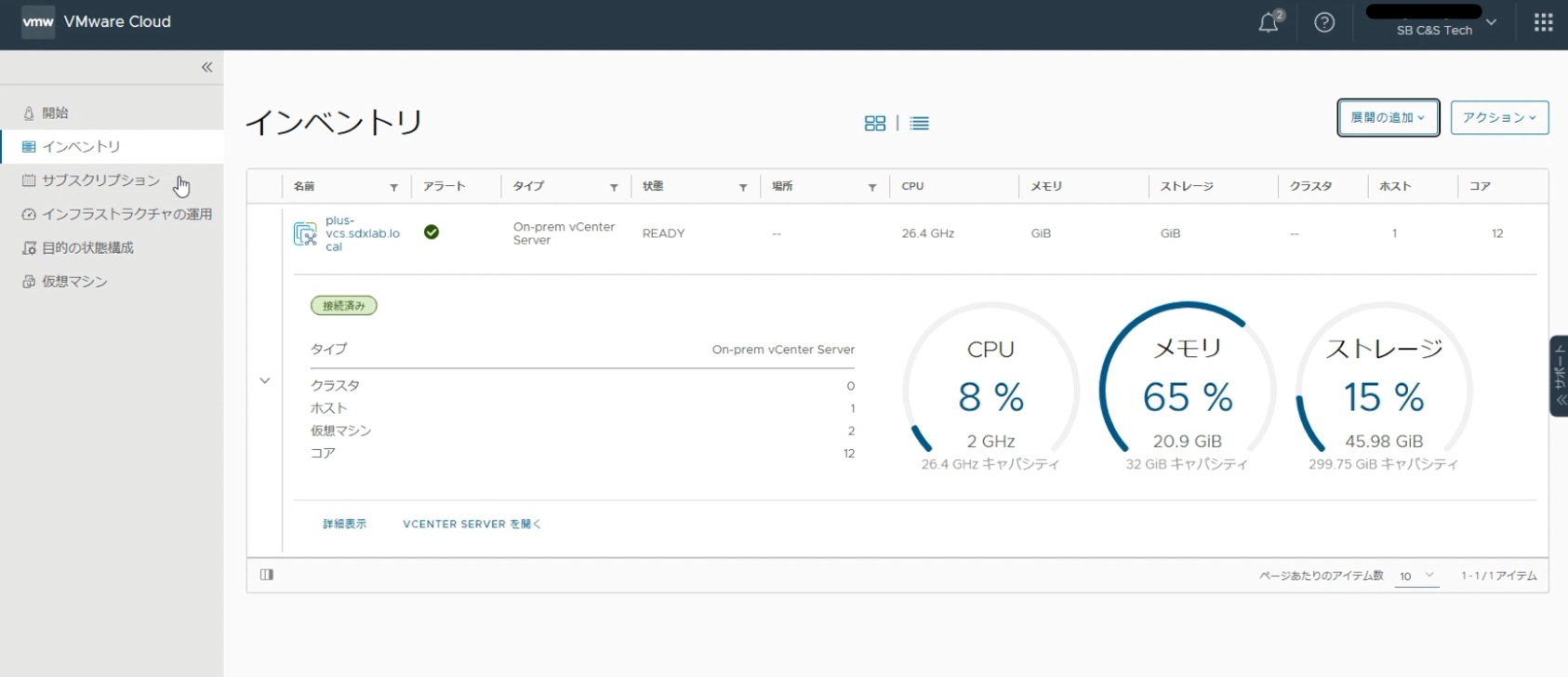
Task: Click 45.98 GiB storage value
Action: 1384,442
